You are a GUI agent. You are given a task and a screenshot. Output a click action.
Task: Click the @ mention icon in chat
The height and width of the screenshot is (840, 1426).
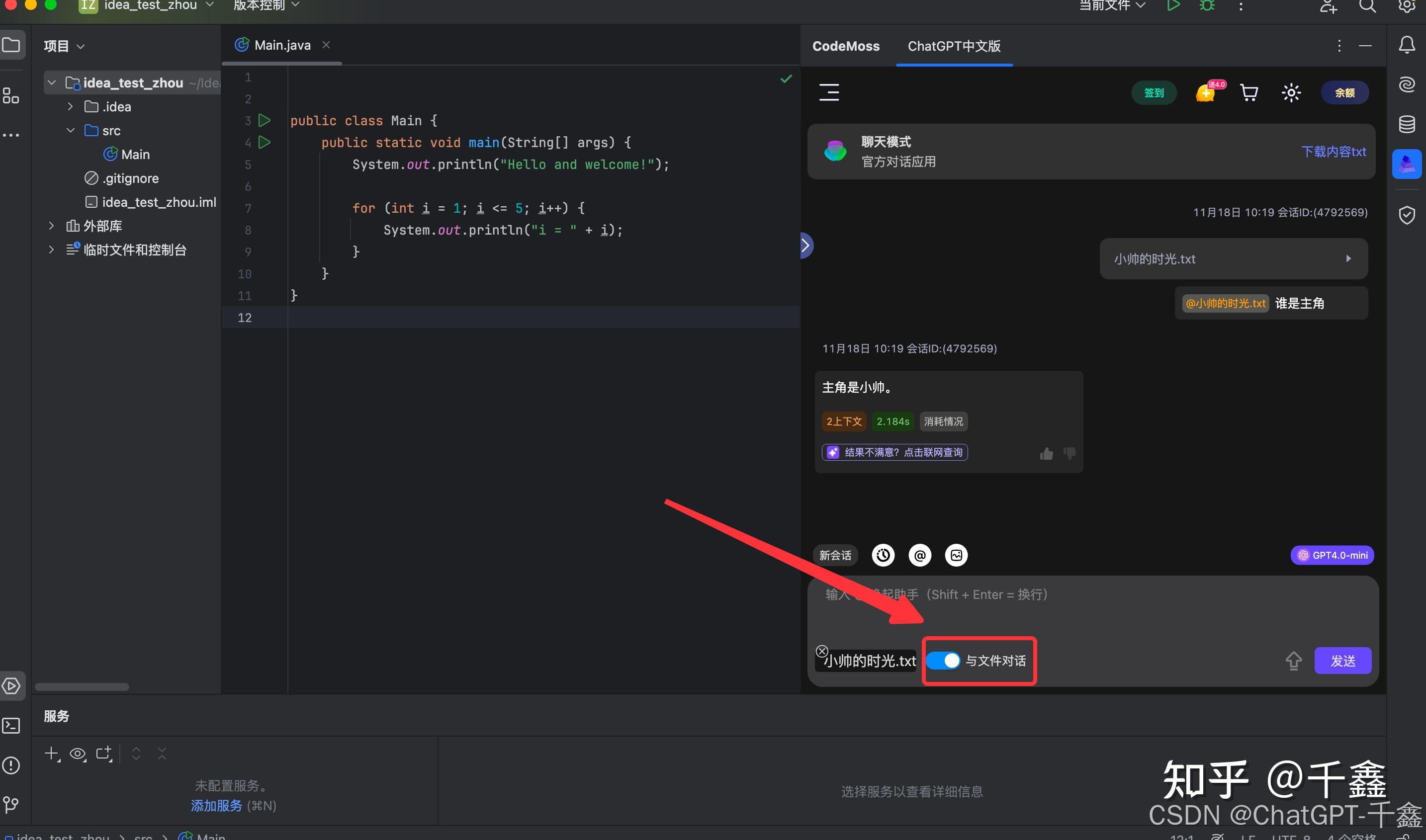tap(919, 555)
